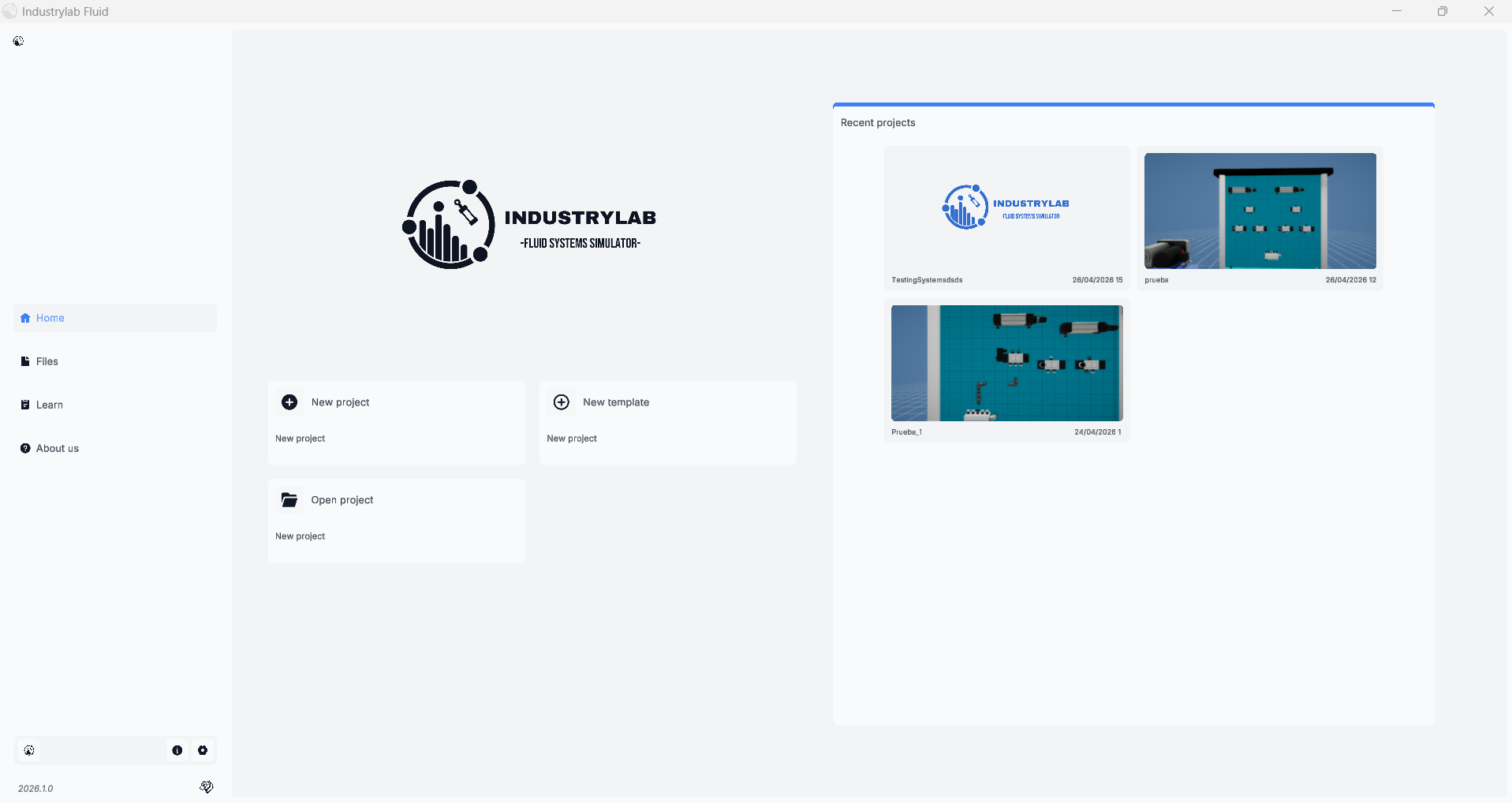The width and height of the screenshot is (1512, 803).
Task: Open the prueba recent project thumbnail
Action: coord(1260,211)
